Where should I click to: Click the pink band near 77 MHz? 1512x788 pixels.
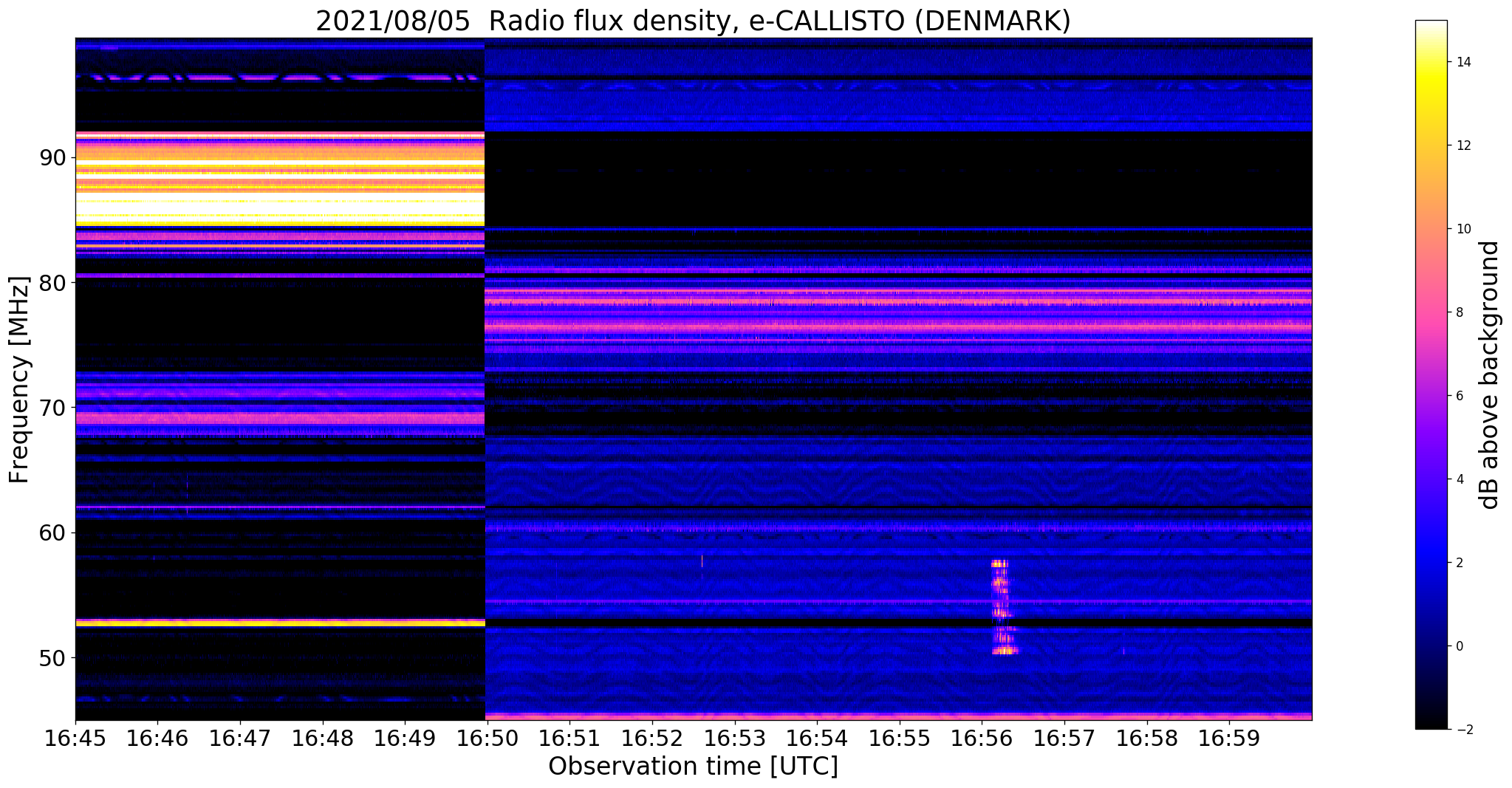[x=898, y=326]
